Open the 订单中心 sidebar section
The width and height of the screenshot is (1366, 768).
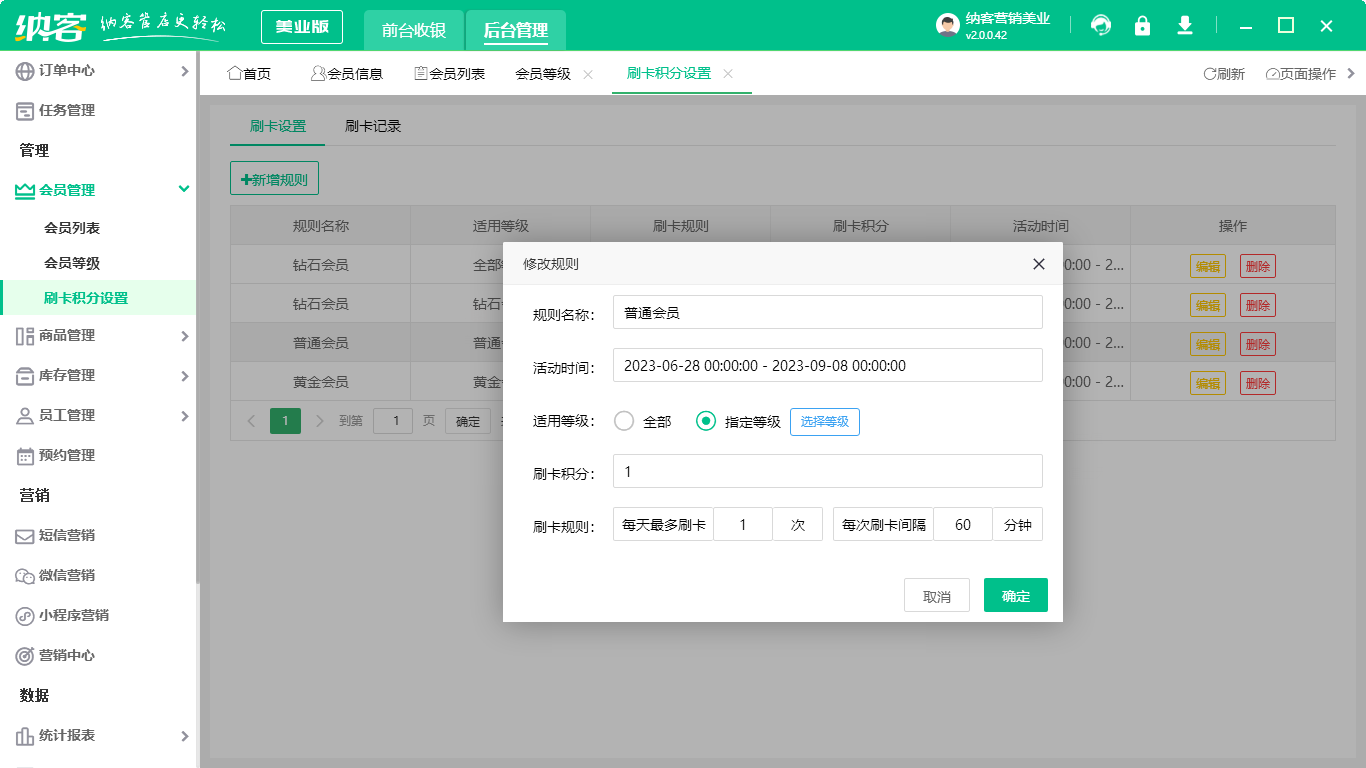click(60, 70)
